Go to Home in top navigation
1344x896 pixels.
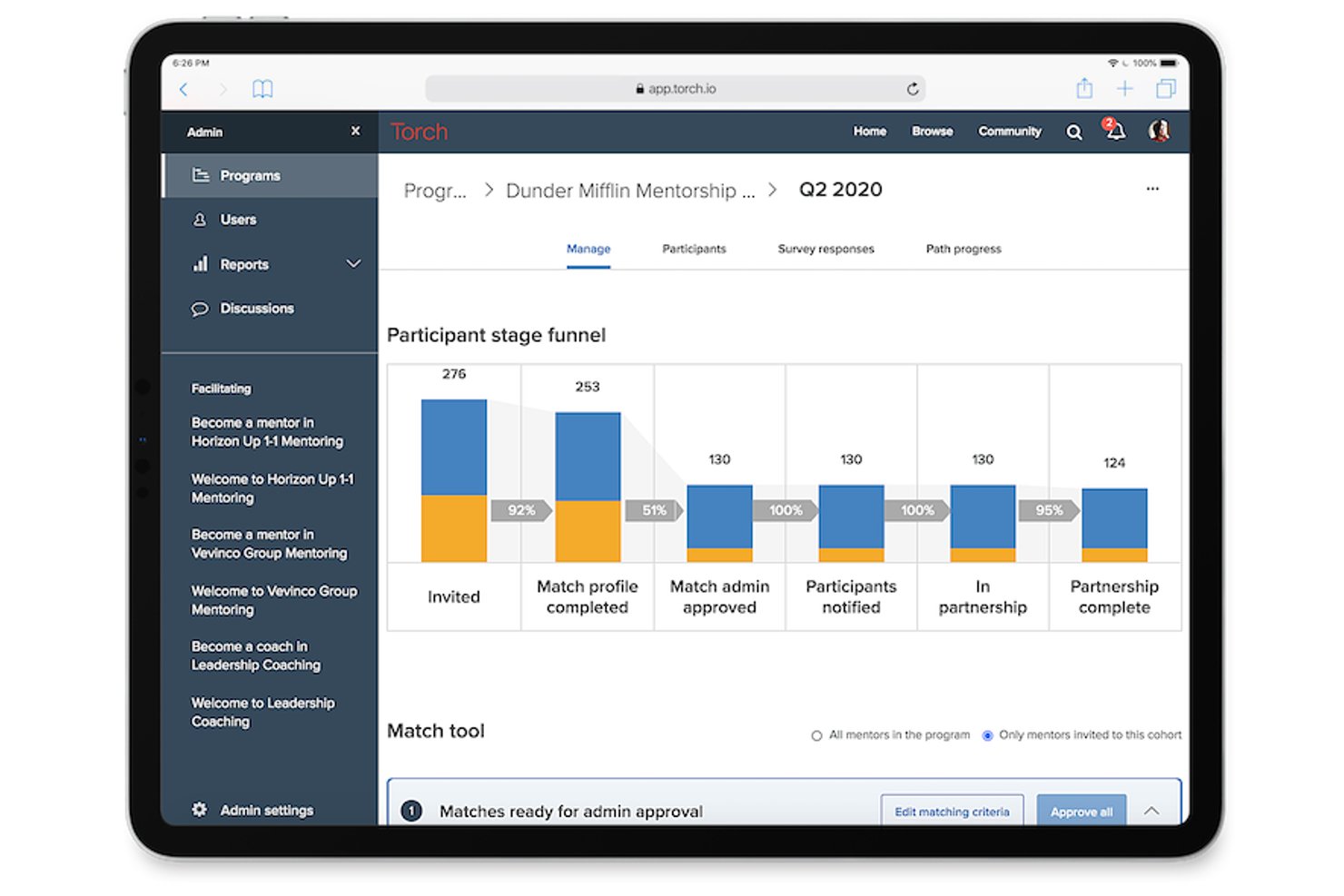(869, 132)
